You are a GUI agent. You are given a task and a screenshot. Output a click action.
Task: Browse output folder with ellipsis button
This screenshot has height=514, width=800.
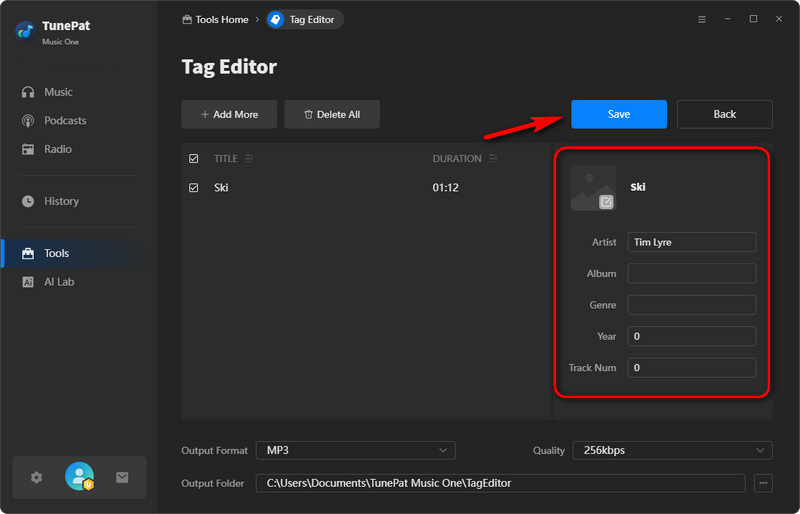pos(763,483)
